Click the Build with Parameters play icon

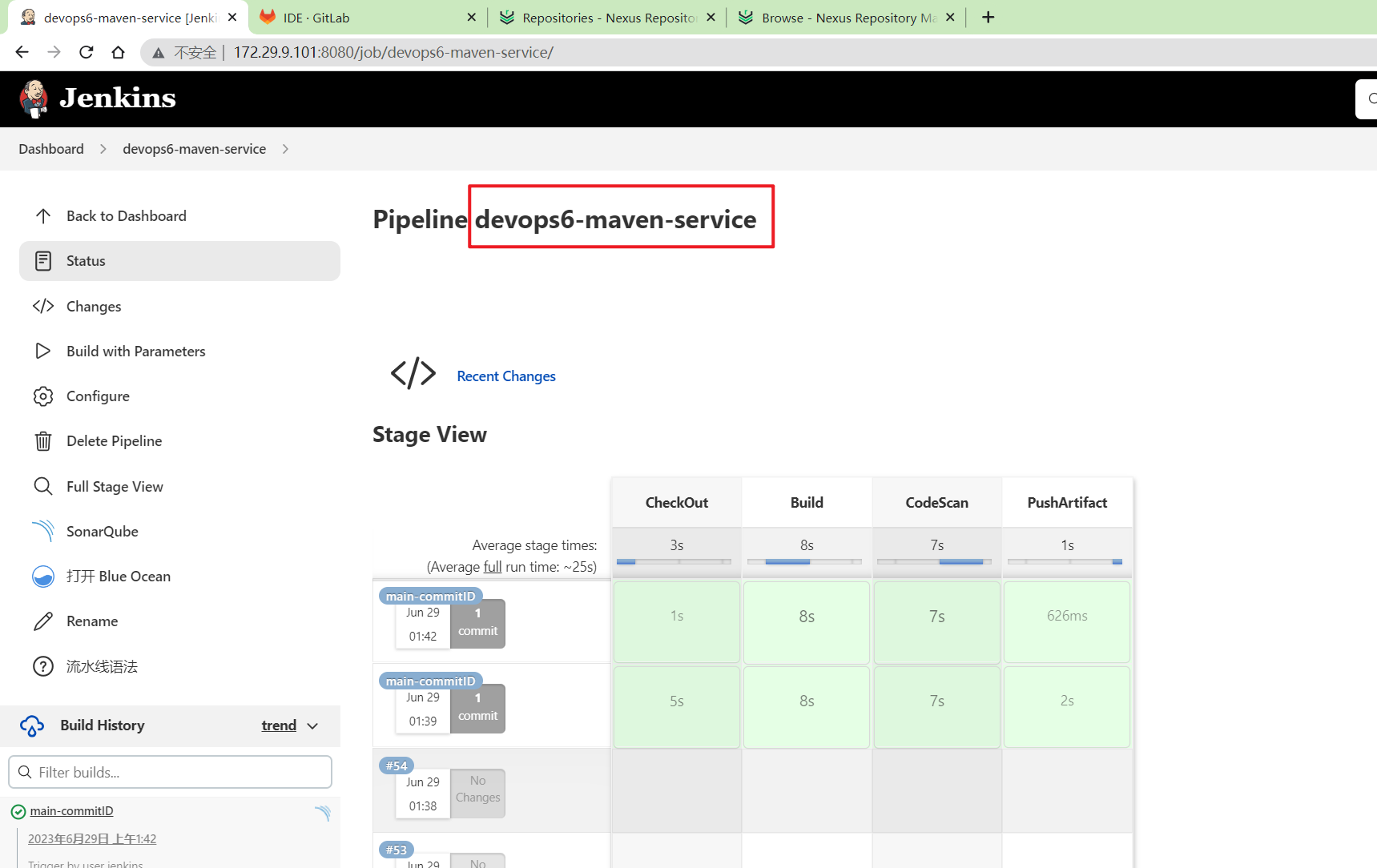pyautogui.click(x=43, y=352)
